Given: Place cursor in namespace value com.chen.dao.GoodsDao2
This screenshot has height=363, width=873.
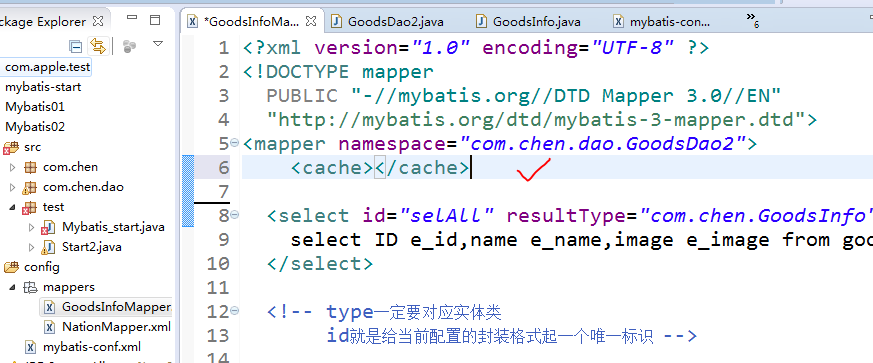Looking at the screenshot, I should pos(603,144).
